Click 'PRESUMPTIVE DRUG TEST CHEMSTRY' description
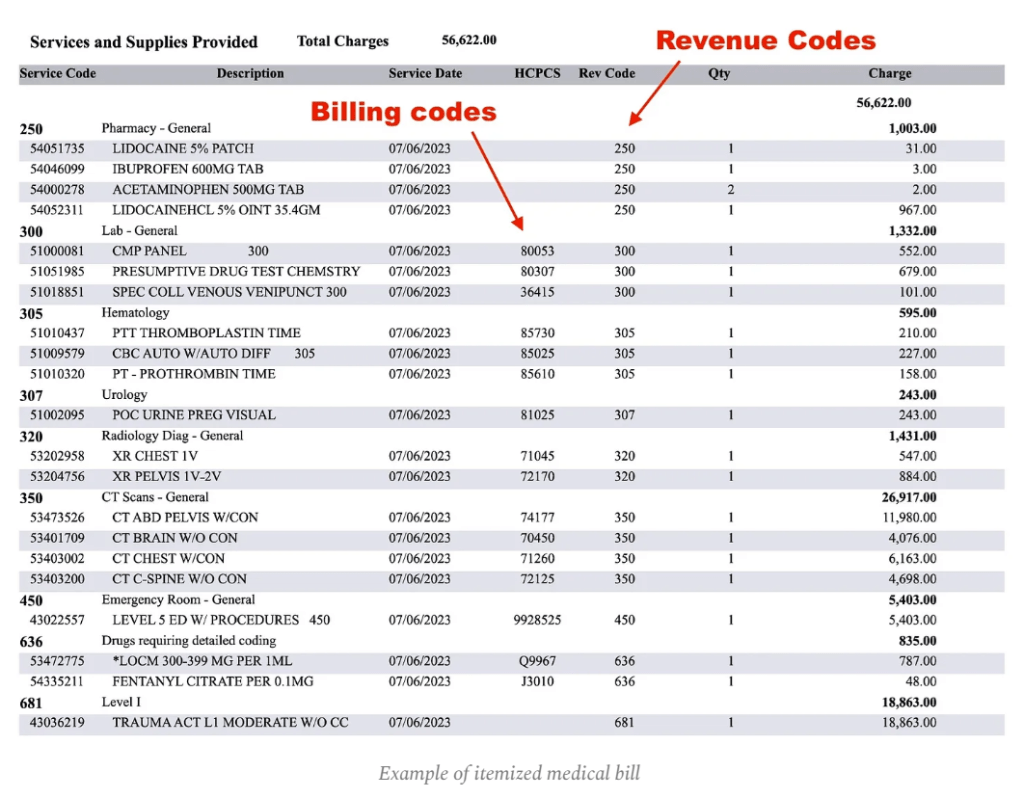Screen dimensions: 1024x798 236,272
